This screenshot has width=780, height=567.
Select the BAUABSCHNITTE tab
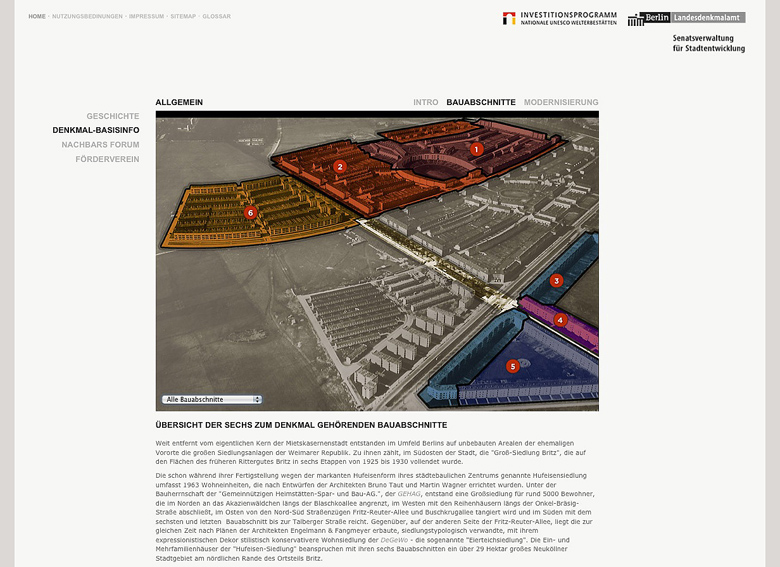[x=481, y=102]
